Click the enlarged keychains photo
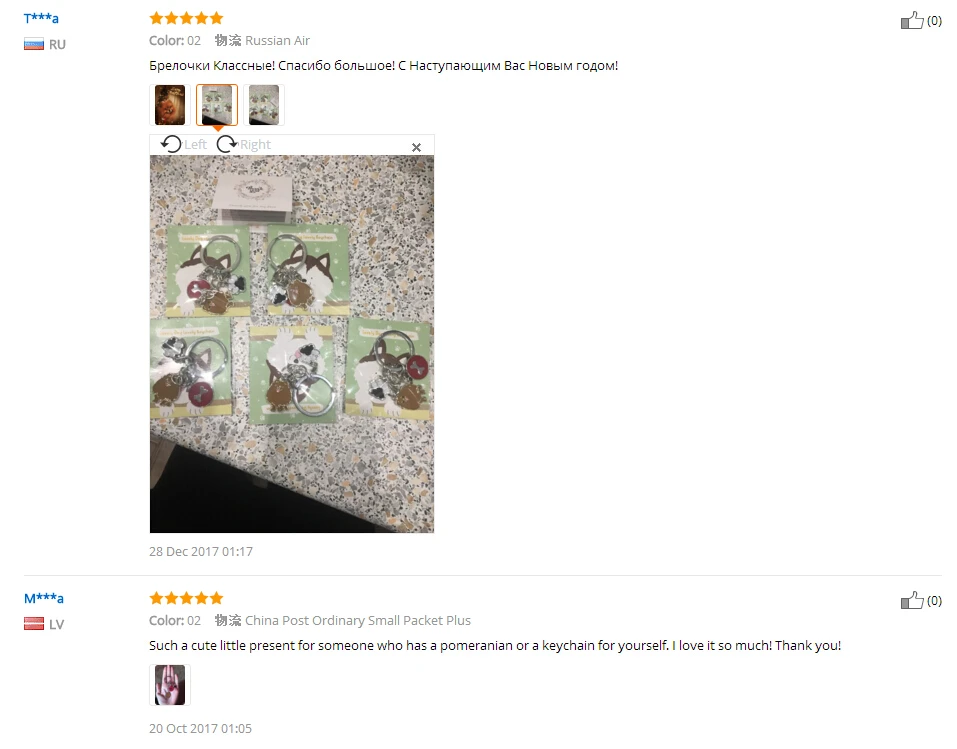Screen dimensions: 957x749 (292, 344)
